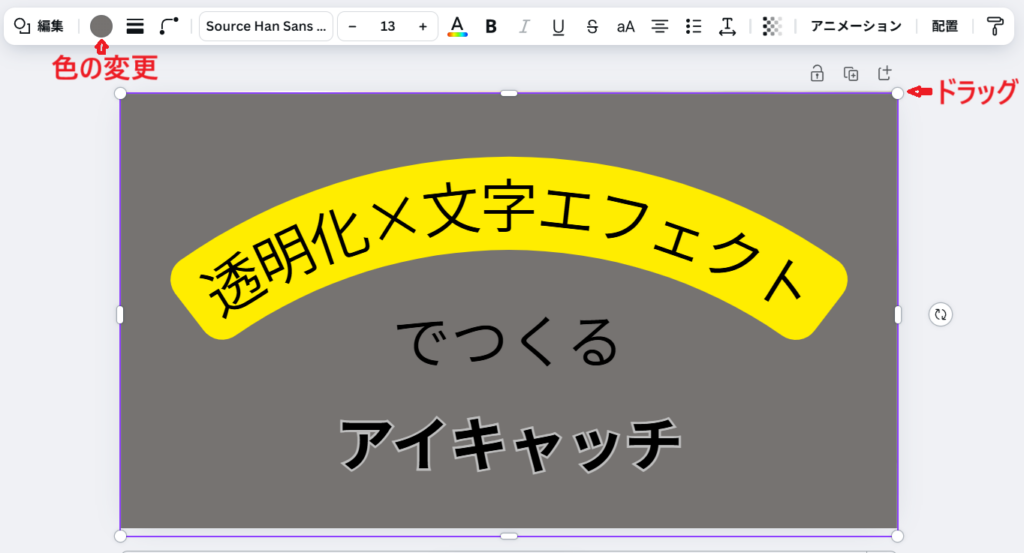The image size is (1024, 553).
Task: Switch letter case with aA icon
Action: click(625, 26)
